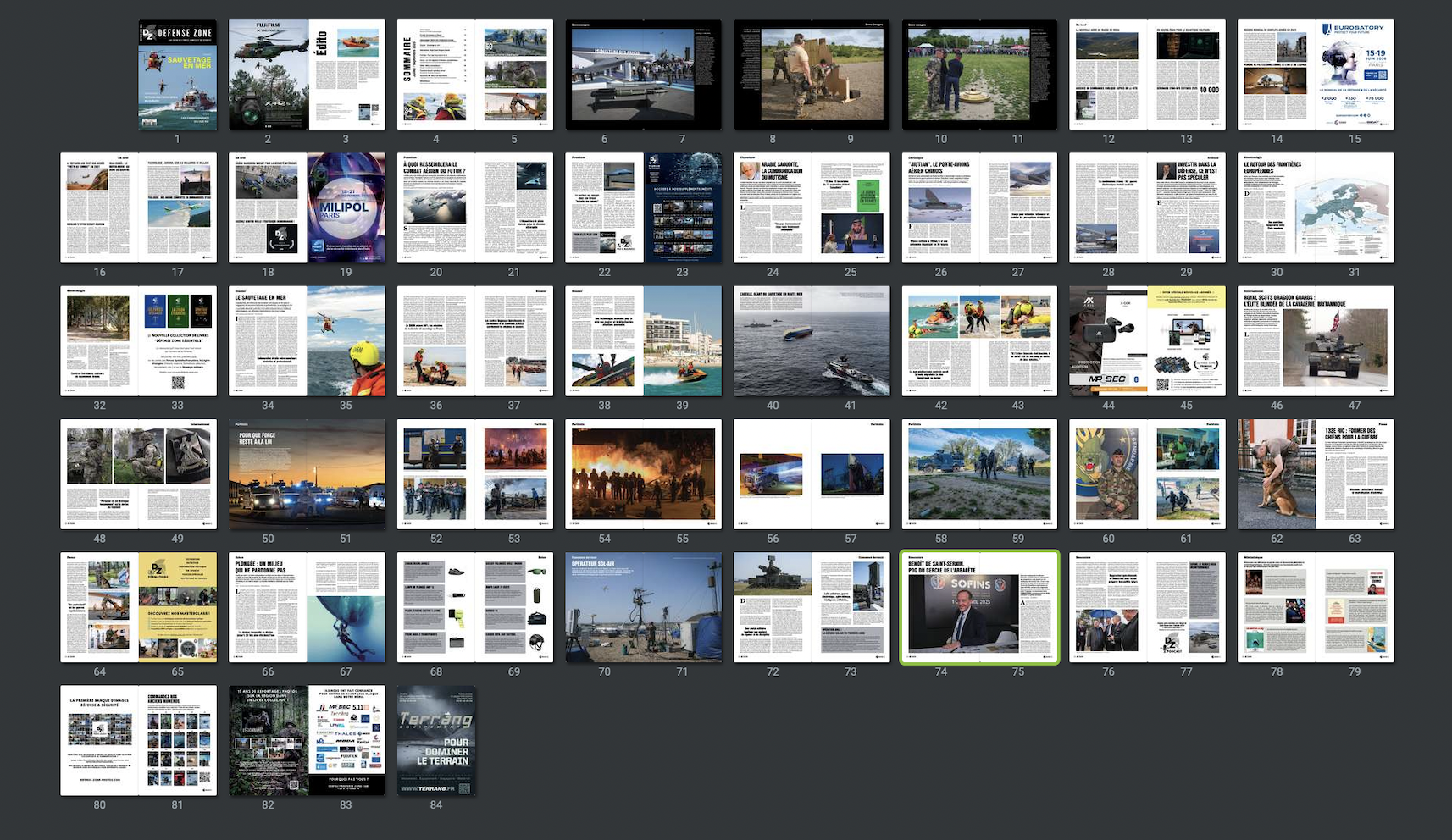Select 'À quoi ressemblera le combat aérien' page 20

[x=435, y=207]
